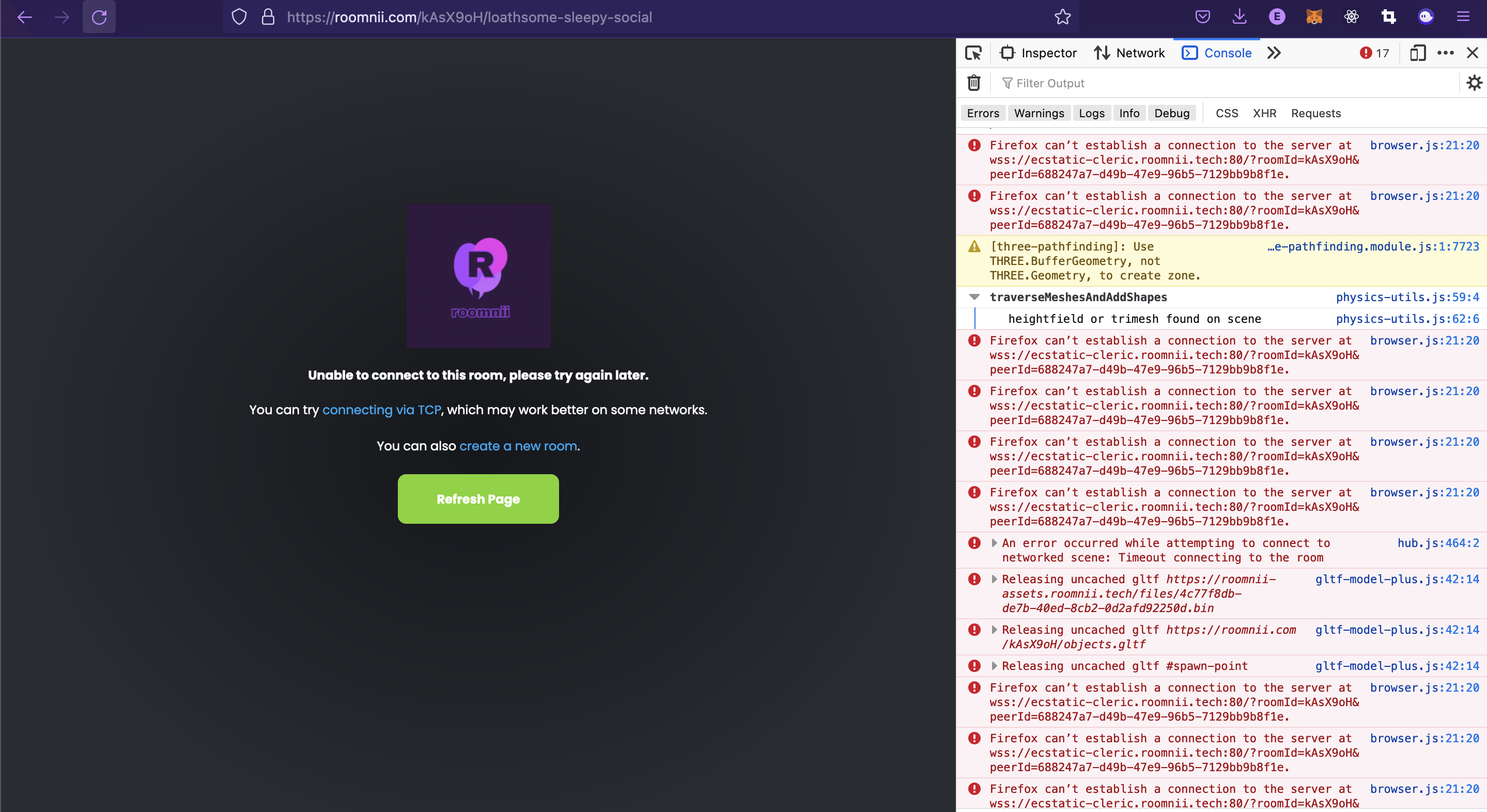Click the red error count badge
The image size is (1487, 812).
[1374, 53]
